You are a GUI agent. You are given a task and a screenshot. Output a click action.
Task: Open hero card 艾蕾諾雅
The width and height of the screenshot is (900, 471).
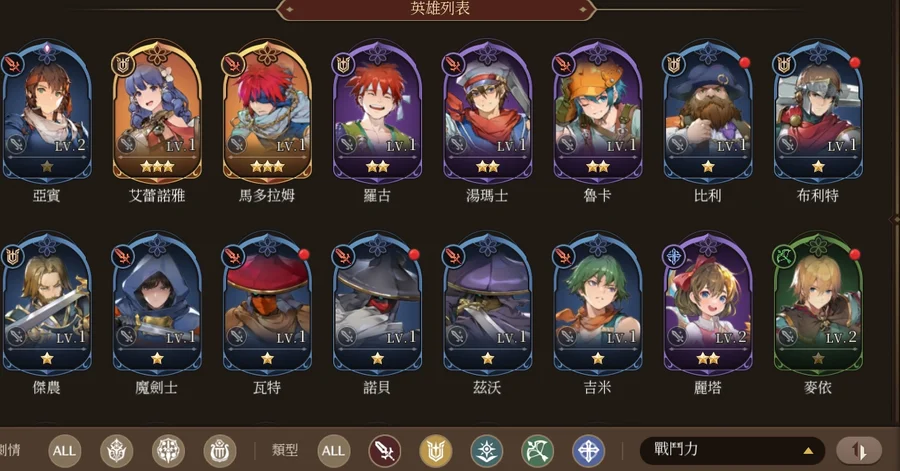point(157,112)
